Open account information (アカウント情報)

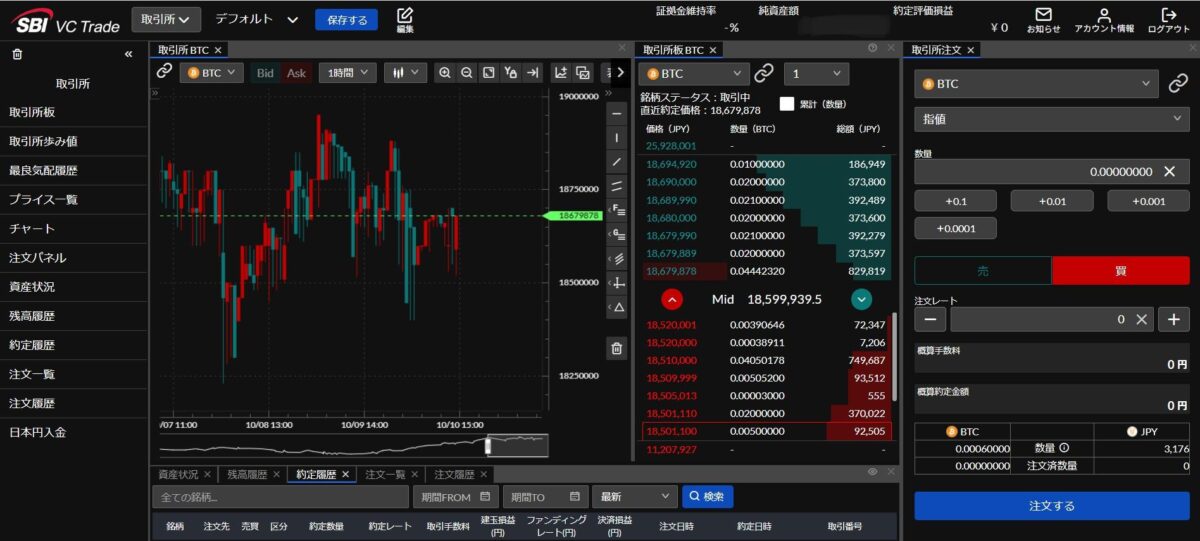[x=1104, y=20]
